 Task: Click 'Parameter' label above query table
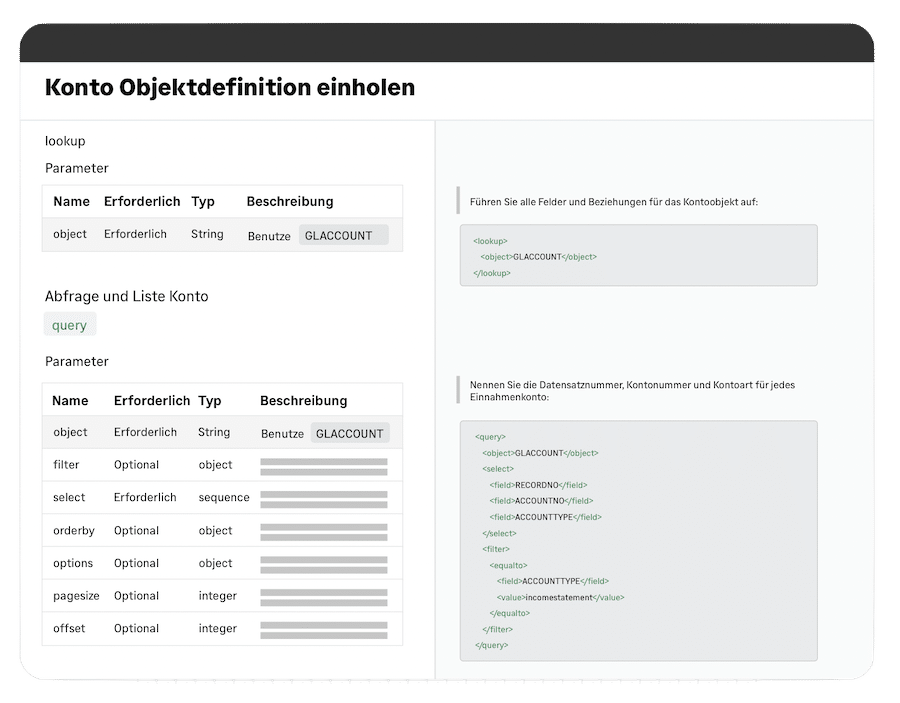77,361
